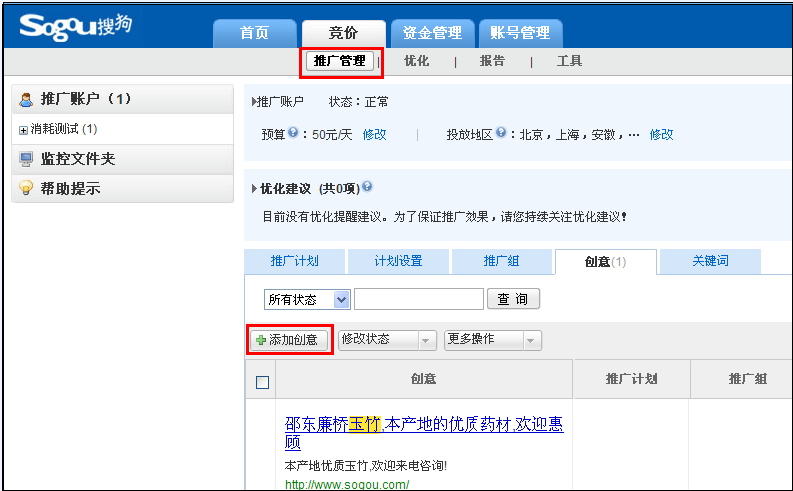This screenshot has height=491, width=793.
Task: Open the 资金管理 top tab
Action: coord(432,33)
